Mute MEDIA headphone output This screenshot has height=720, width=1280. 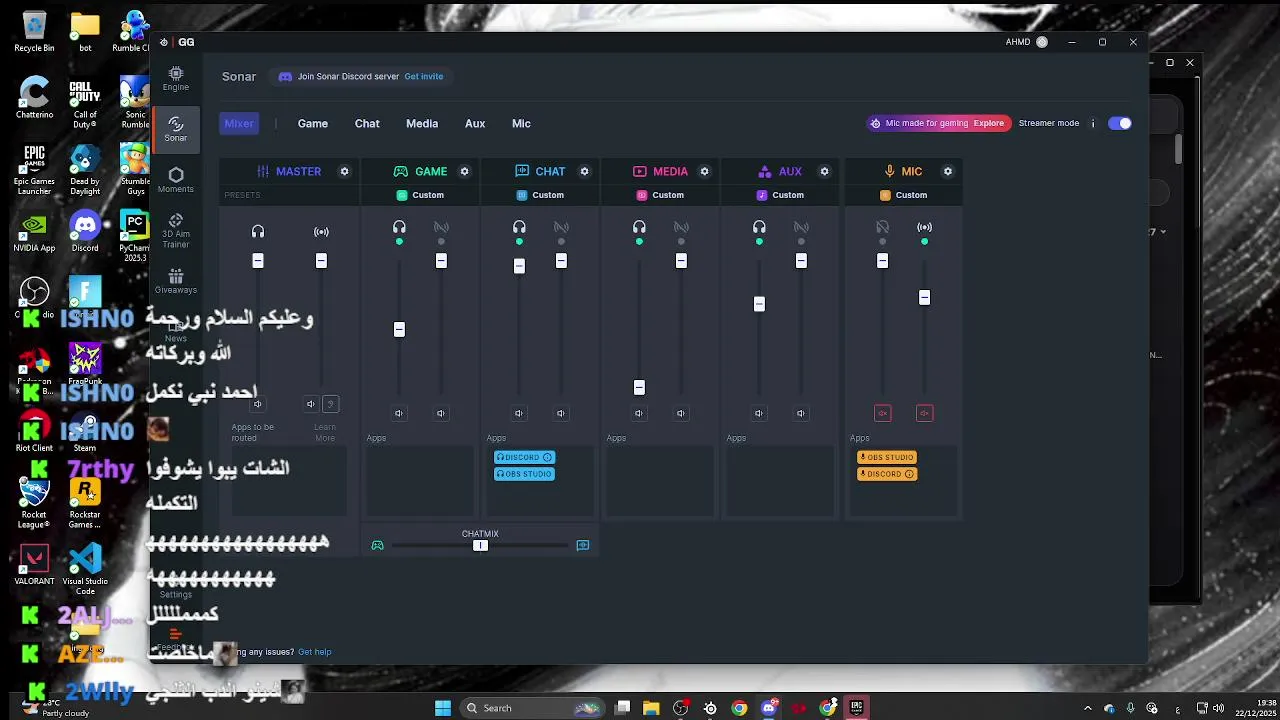[x=639, y=413]
